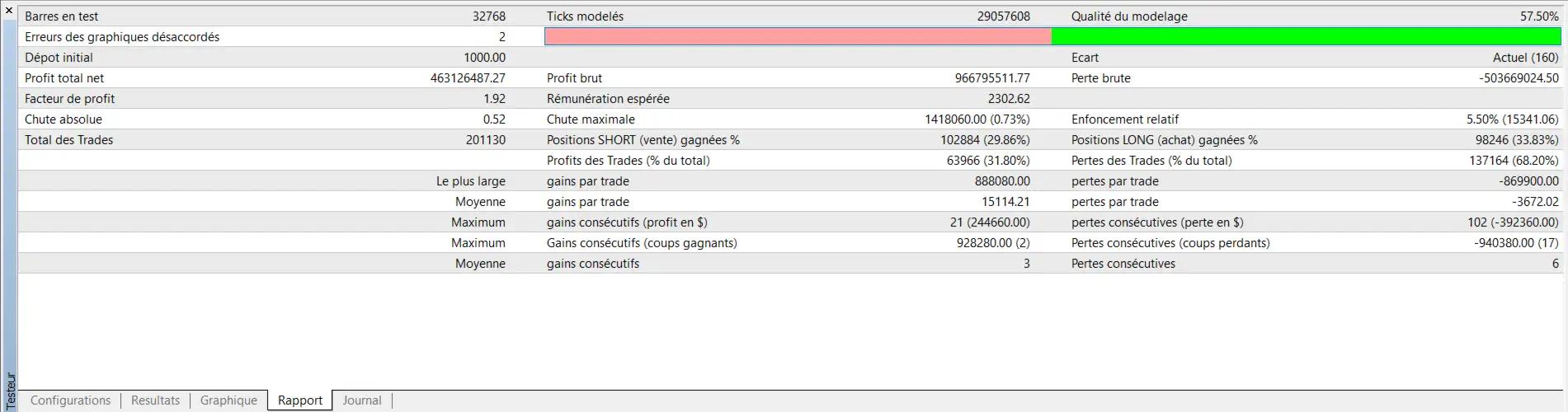Click the green section of quality bar
The image size is (1568, 412).
click(x=1306, y=36)
